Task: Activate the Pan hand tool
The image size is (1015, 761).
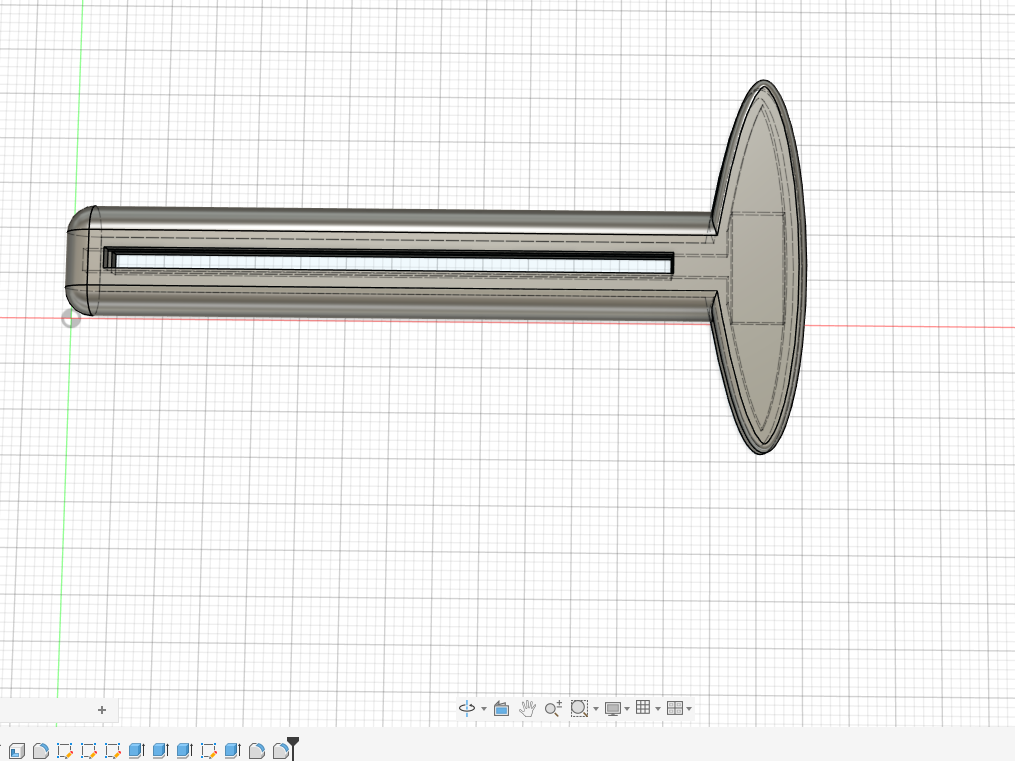Action: (x=527, y=708)
